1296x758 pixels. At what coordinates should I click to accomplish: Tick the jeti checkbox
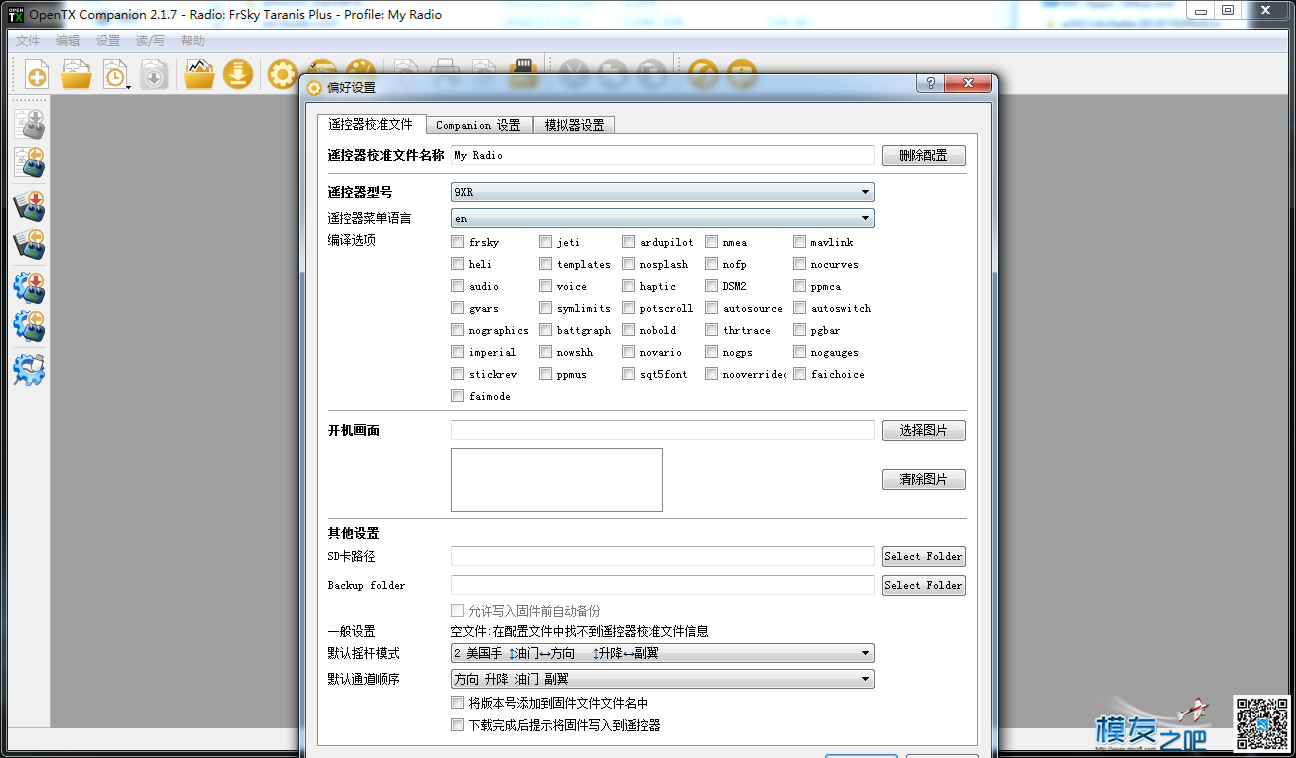tap(545, 242)
